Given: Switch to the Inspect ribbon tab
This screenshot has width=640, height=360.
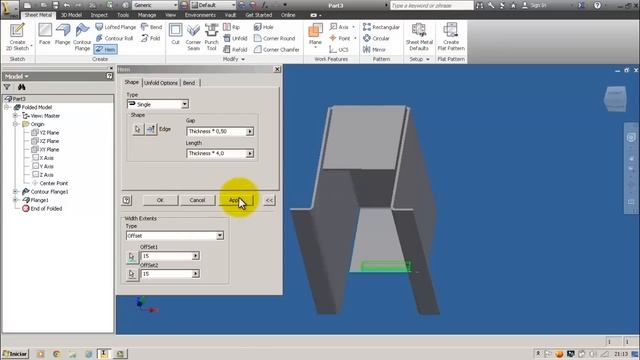Looking at the screenshot, I should pyautogui.click(x=99, y=15).
